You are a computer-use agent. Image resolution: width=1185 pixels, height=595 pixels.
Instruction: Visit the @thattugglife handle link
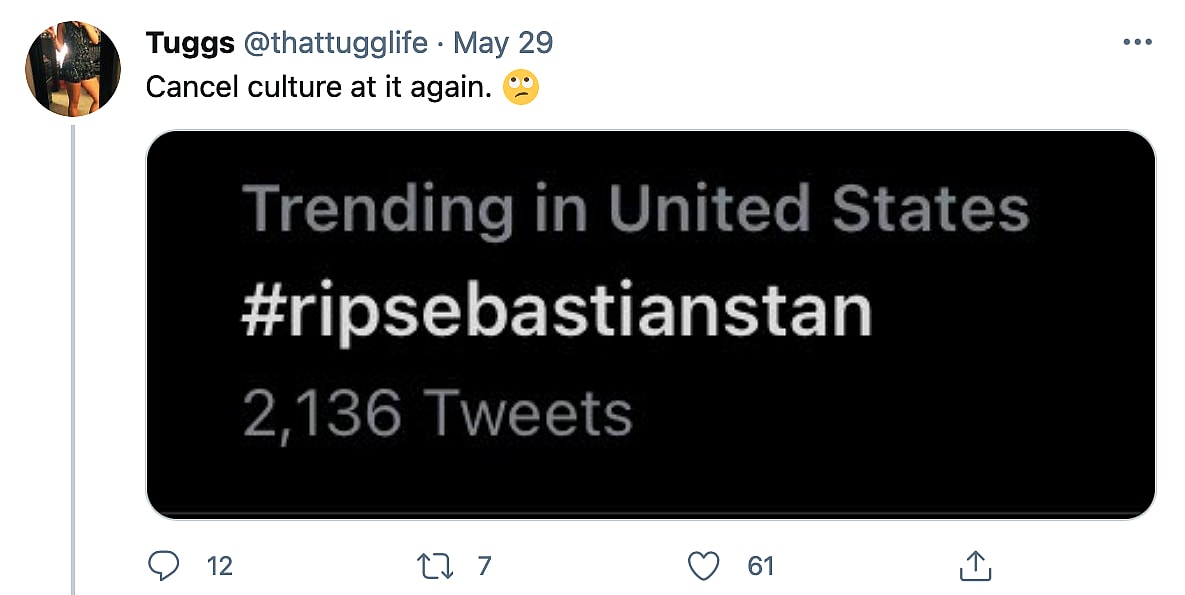331,43
